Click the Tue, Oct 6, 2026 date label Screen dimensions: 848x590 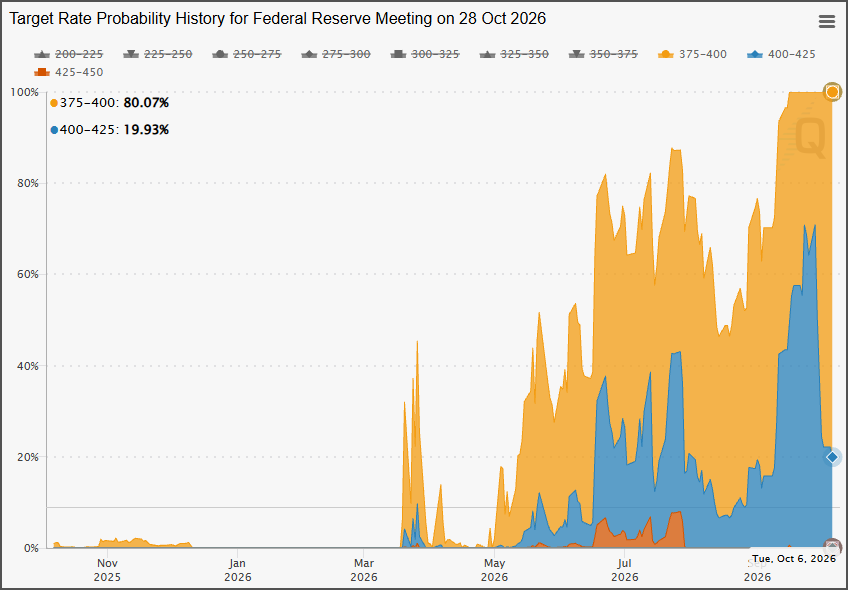(794, 559)
